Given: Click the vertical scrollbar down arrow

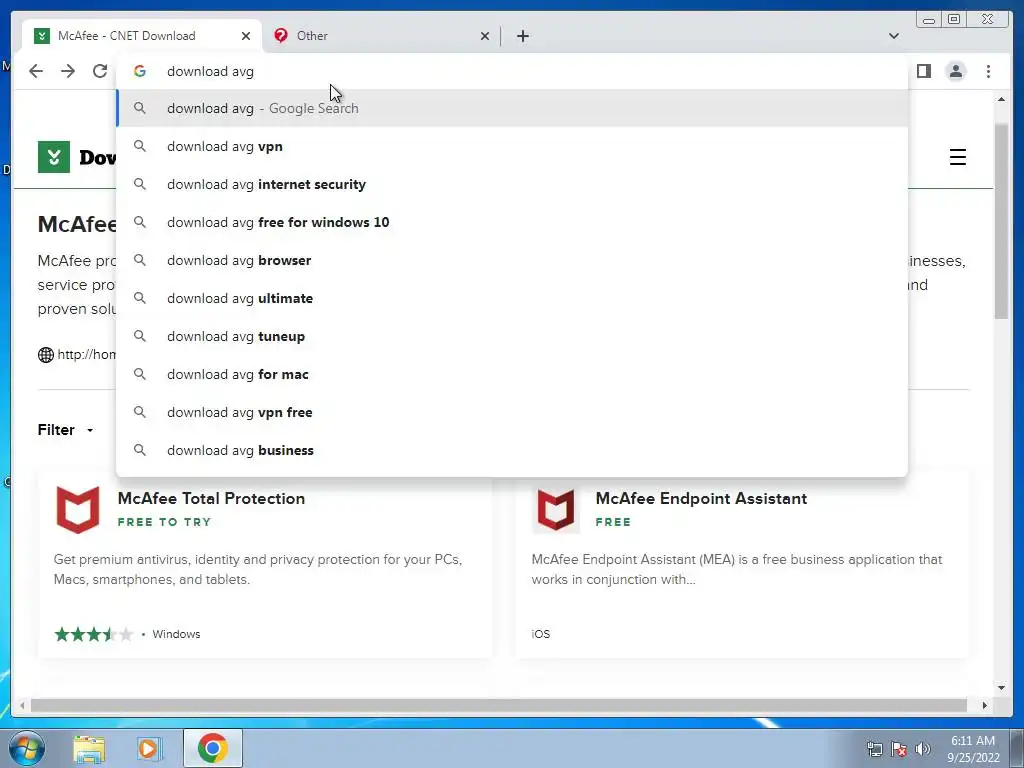Looking at the screenshot, I should (1001, 687).
